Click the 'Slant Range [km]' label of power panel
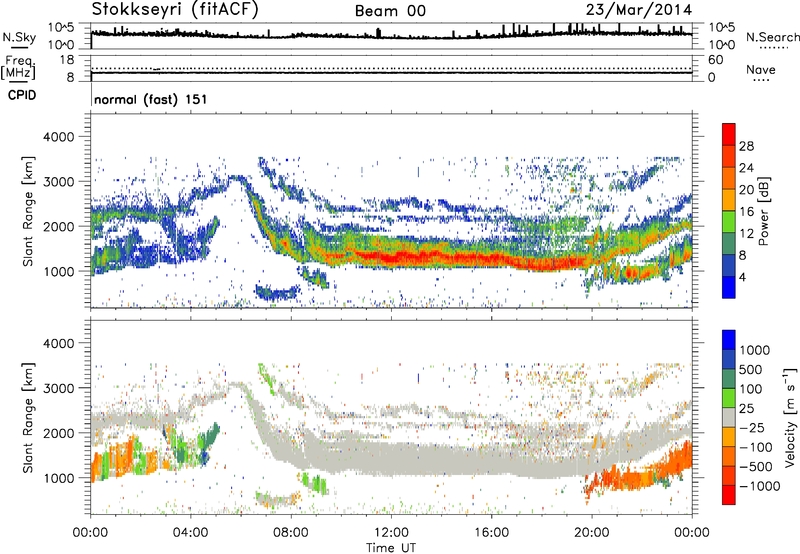The width and height of the screenshot is (800, 554). [x=28, y=211]
